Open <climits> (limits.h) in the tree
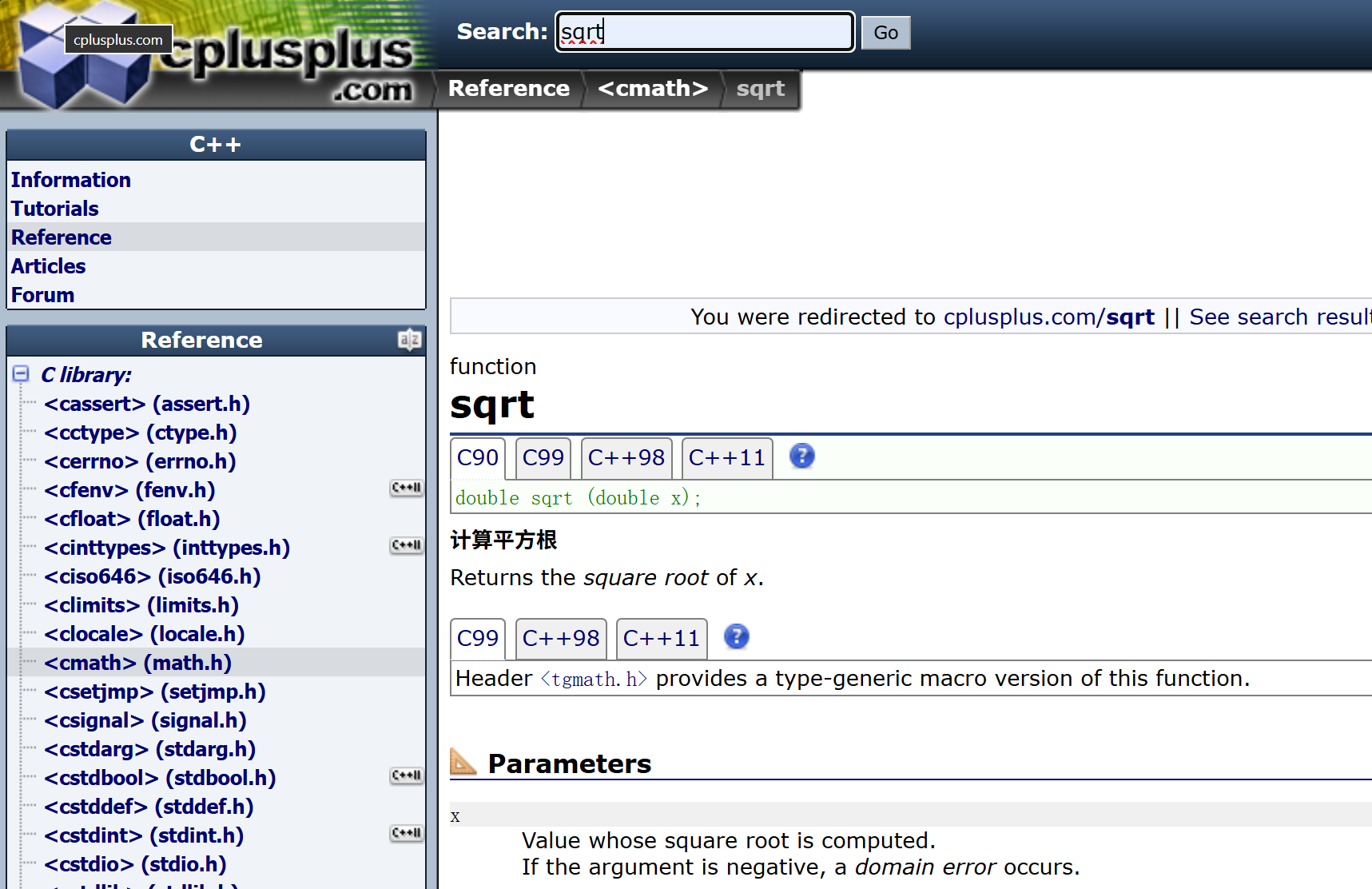Viewport: 1372px width, 889px height. pyautogui.click(x=141, y=605)
